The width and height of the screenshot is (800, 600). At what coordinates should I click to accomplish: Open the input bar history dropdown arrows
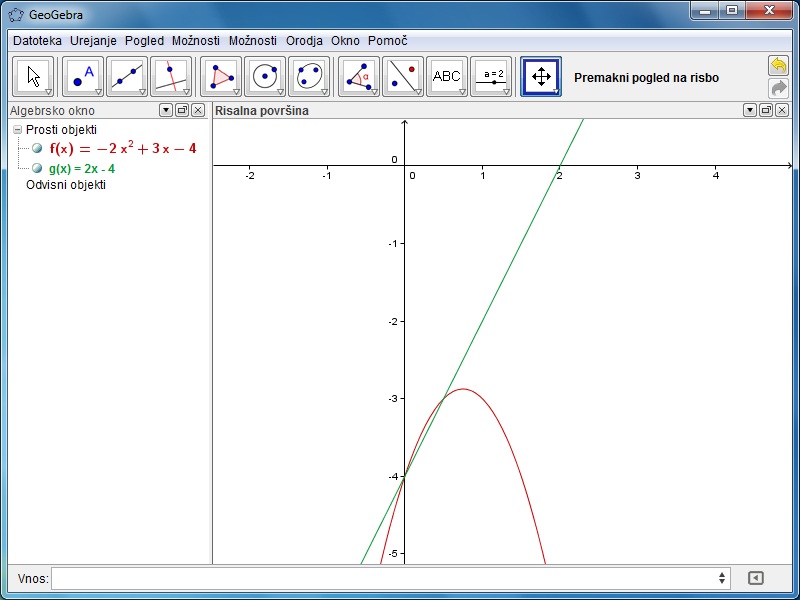tap(722, 578)
